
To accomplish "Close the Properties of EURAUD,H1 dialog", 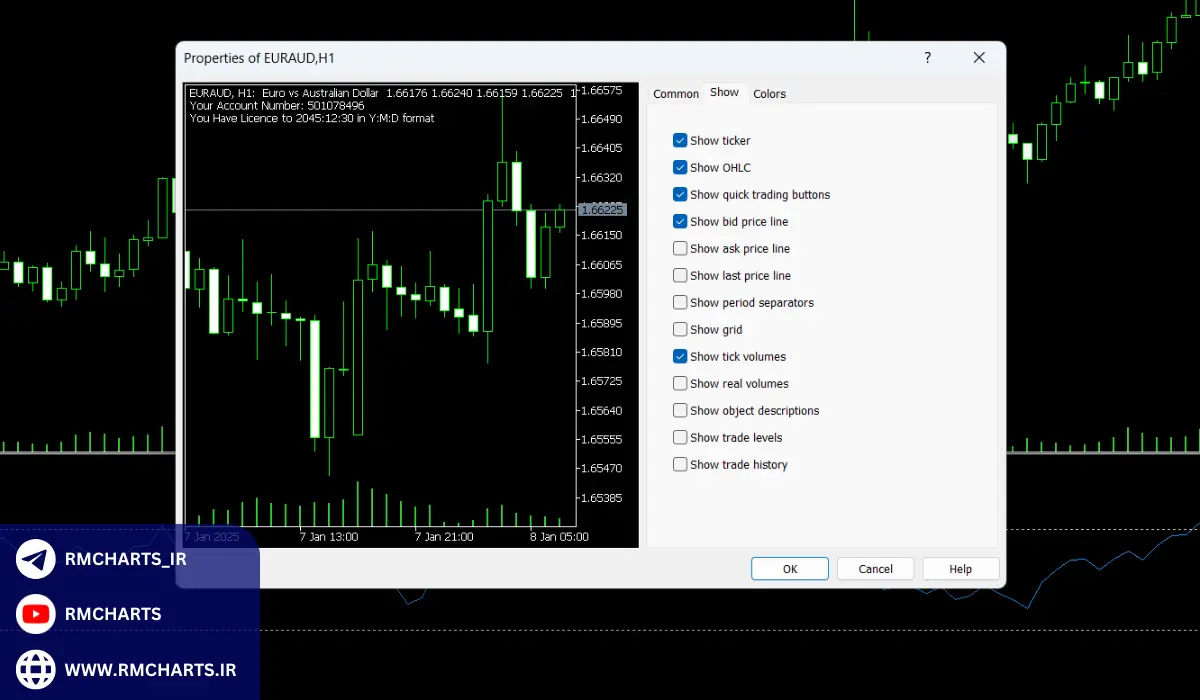I will pos(979,58).
